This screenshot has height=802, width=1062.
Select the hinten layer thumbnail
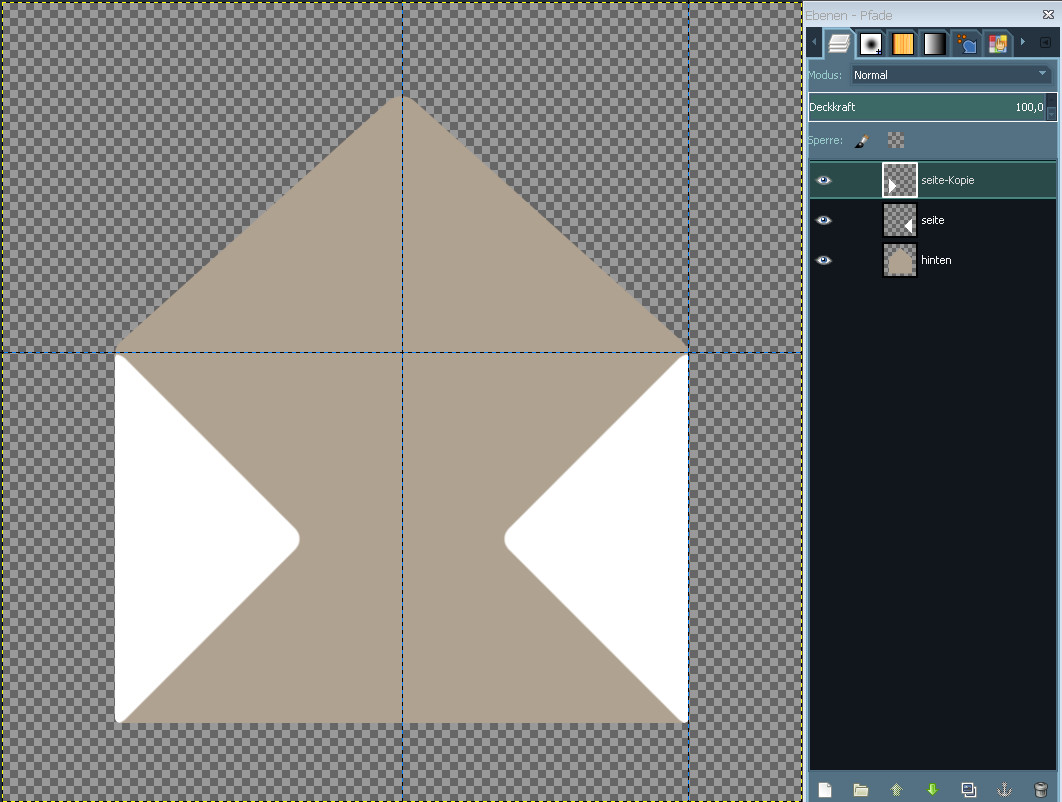pyautogui.click(x=900, y=260)
